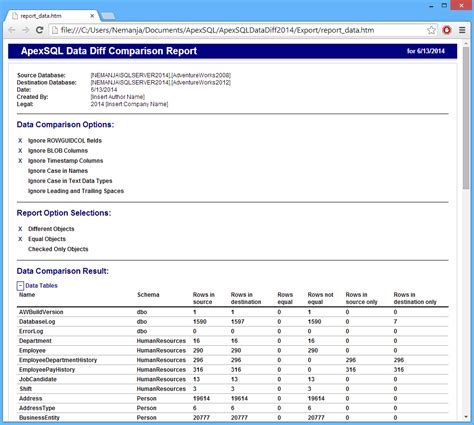Click the Data Comparison Result heading
This screenshot has height=425, width=474.
(x=63, y=271)
